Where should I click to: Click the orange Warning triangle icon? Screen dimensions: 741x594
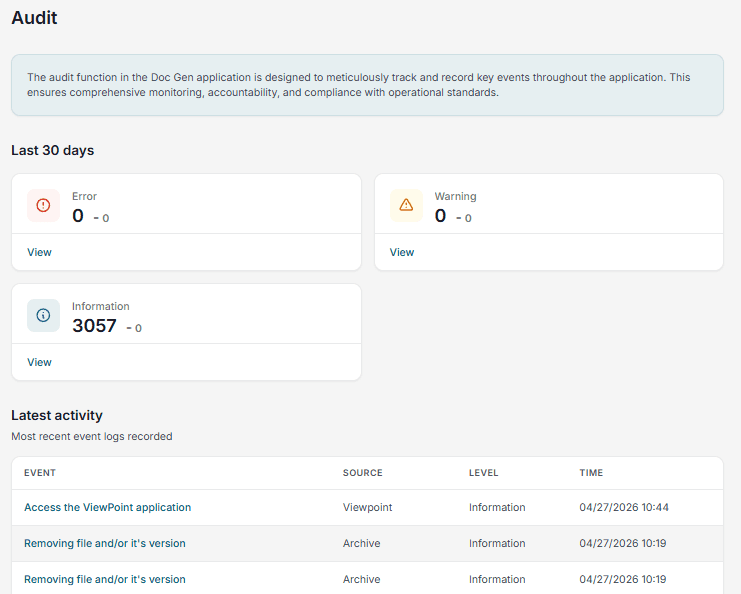pyautogui.click(x=406, y=205)
